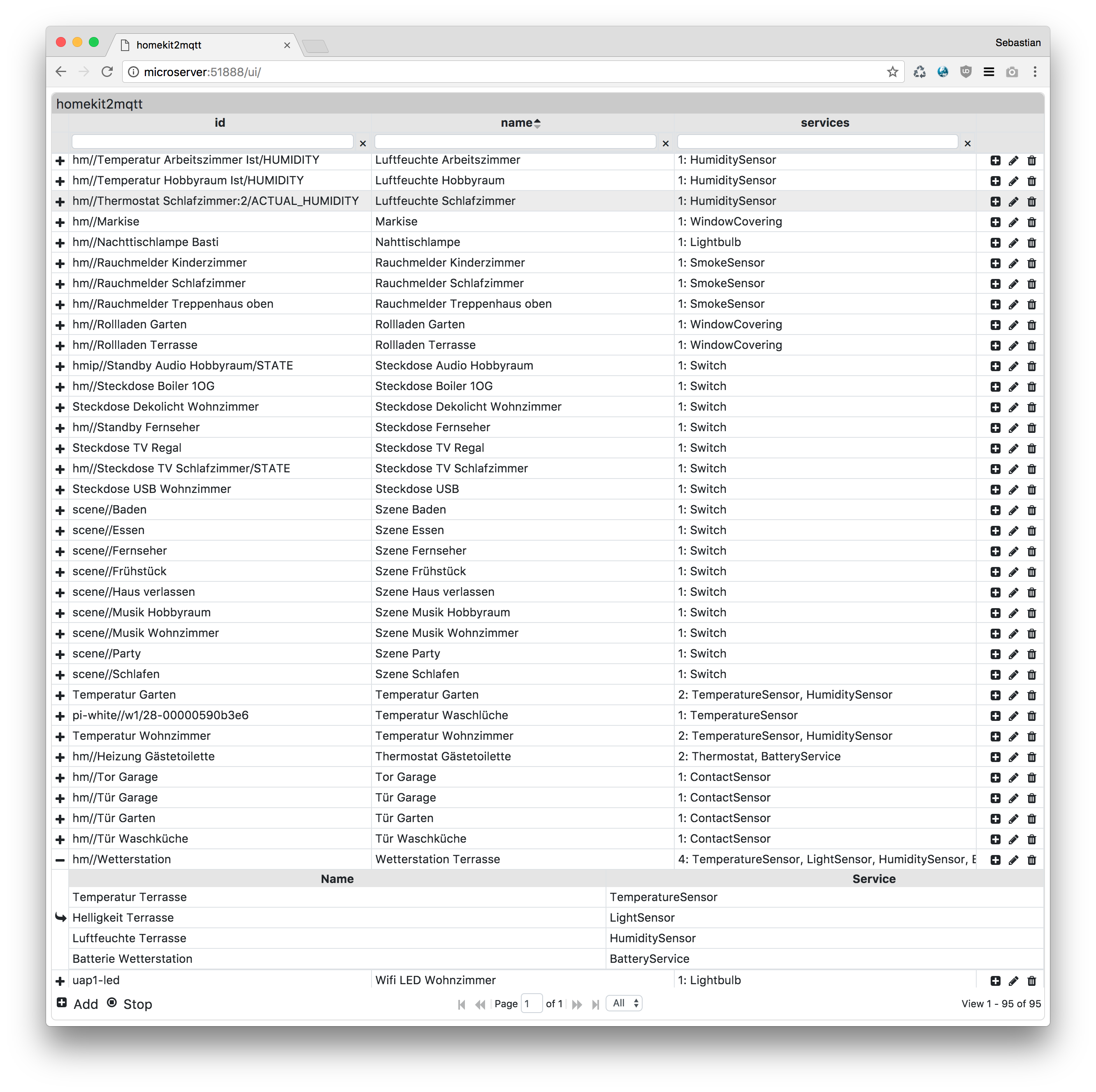Add service to Wetterstation Terrasse row
This screenshot has height=1092, width=1096.
coord(995,860)
